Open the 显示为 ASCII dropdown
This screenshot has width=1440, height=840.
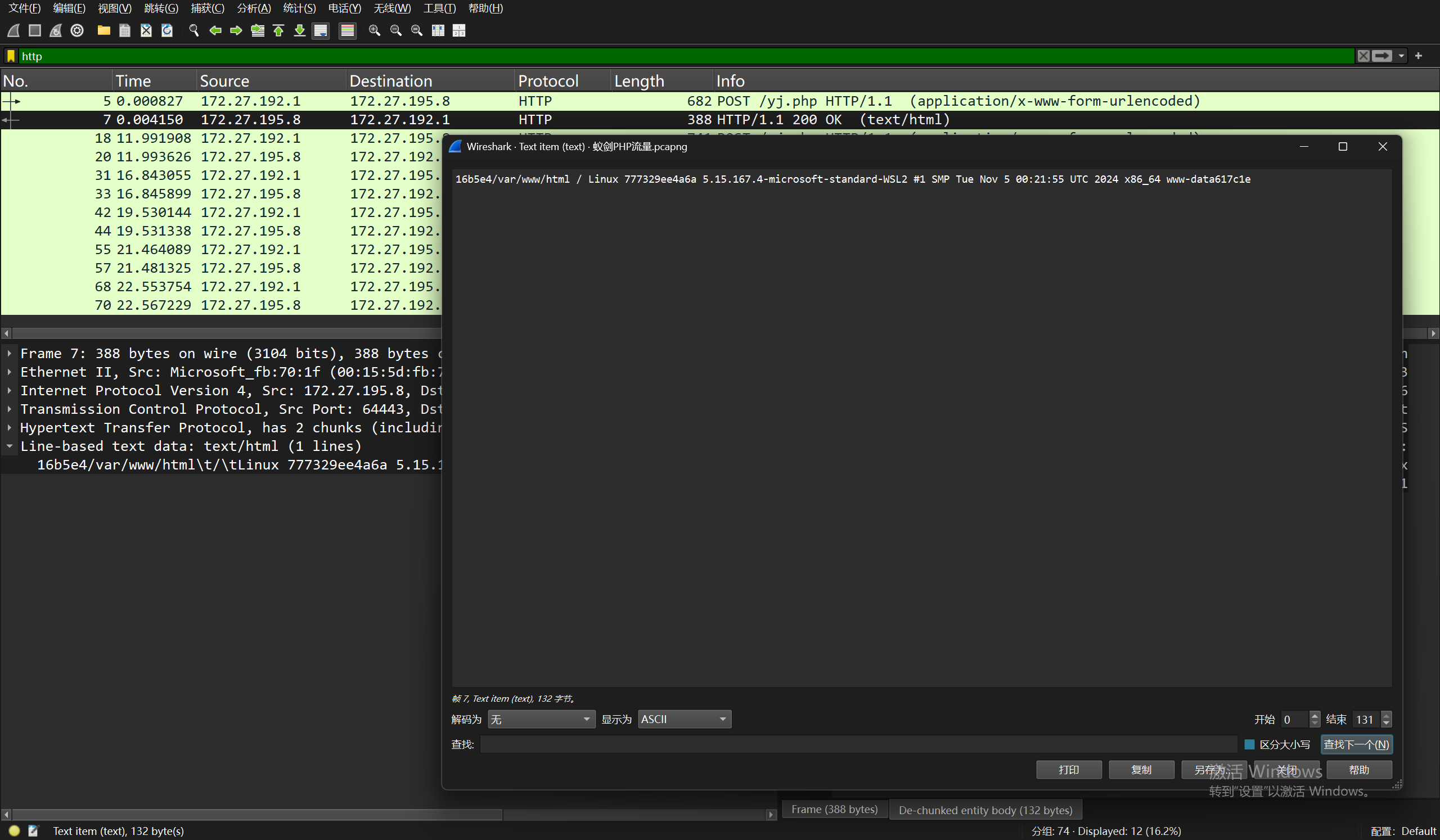point(684,720)
